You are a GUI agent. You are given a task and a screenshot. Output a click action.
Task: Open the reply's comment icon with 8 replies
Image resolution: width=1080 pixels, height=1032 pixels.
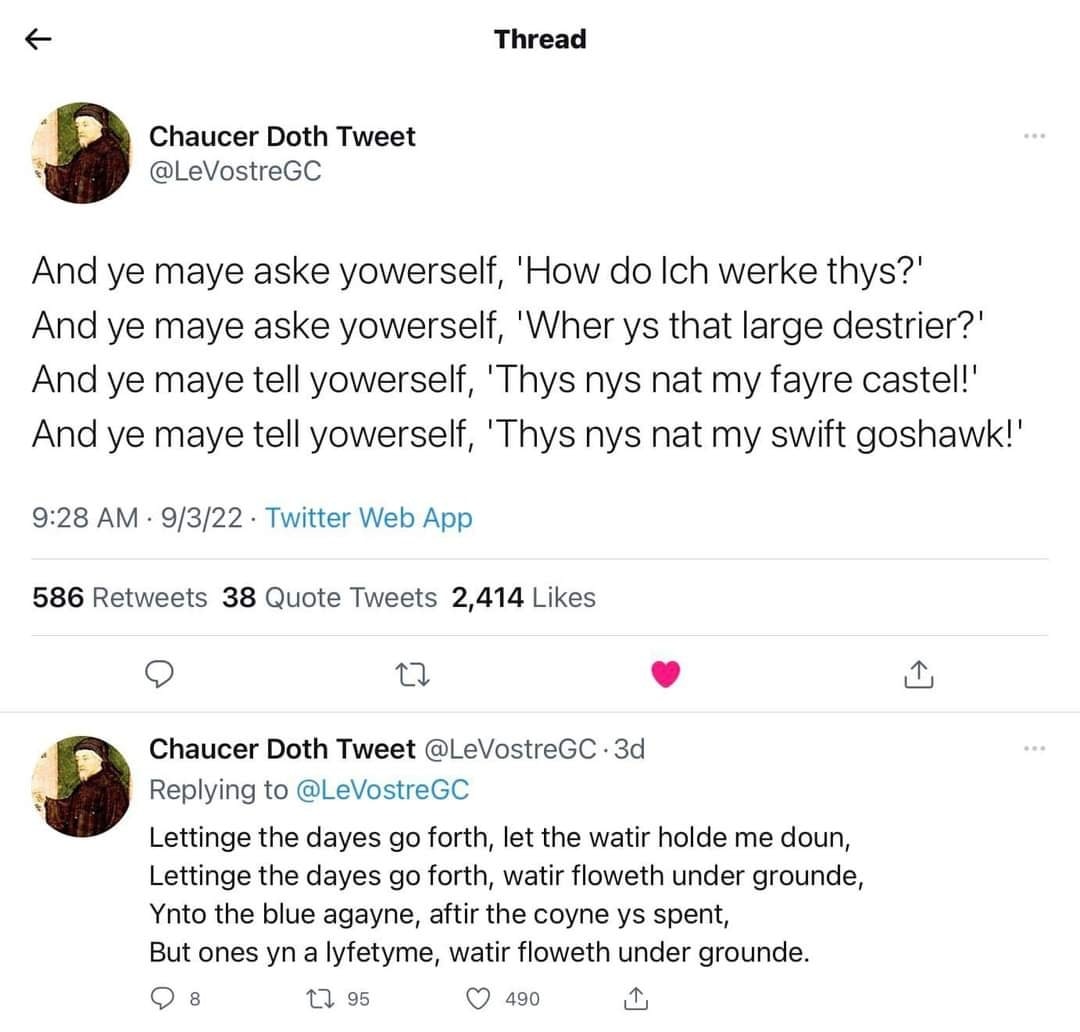tap(164, 997)
